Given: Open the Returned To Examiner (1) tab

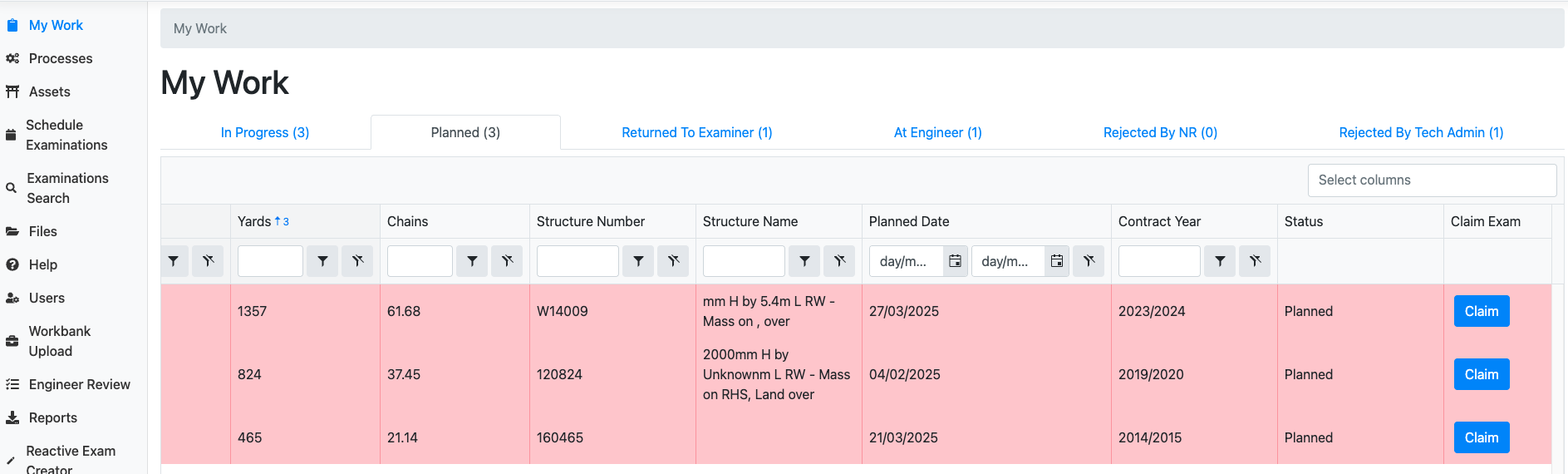Looking at the screenshot, I should click(x=696, y=132).
